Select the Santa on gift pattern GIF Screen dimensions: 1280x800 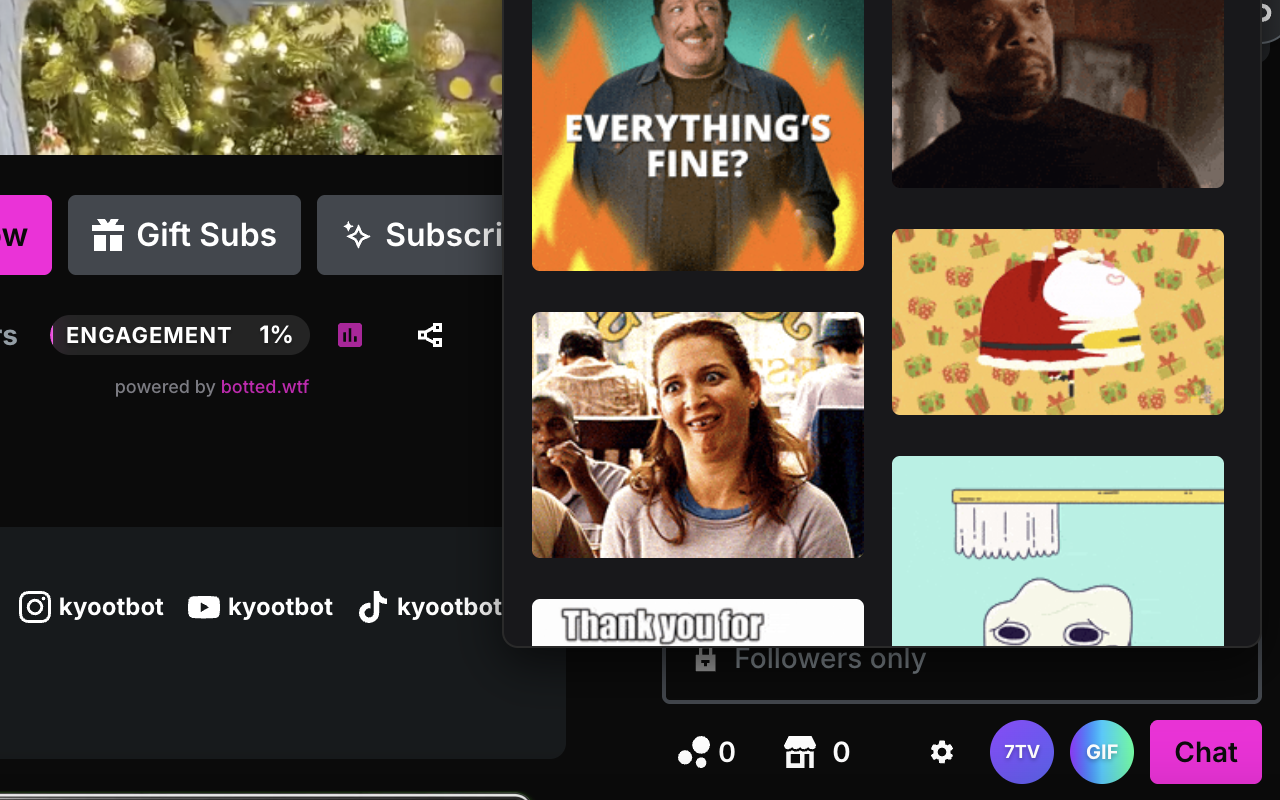click(1058, 322)
